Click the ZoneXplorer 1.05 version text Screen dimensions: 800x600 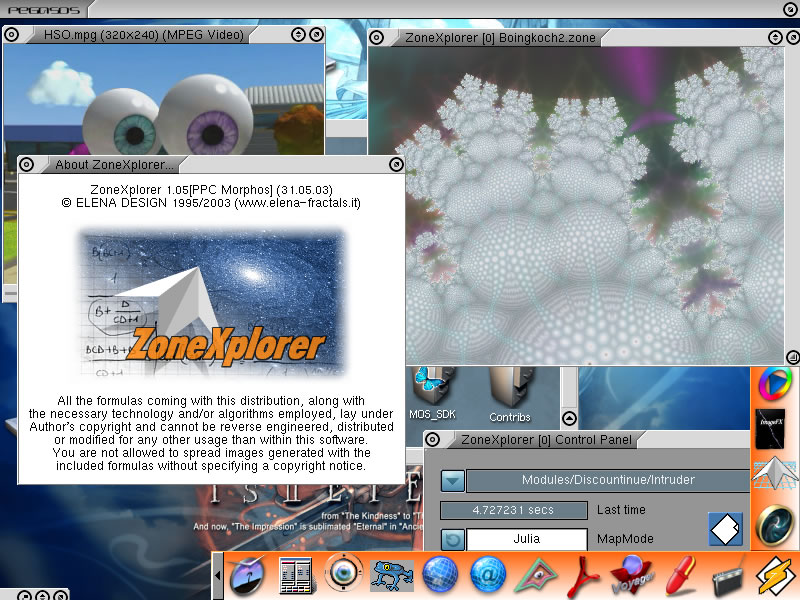click(x=211, y=190)
